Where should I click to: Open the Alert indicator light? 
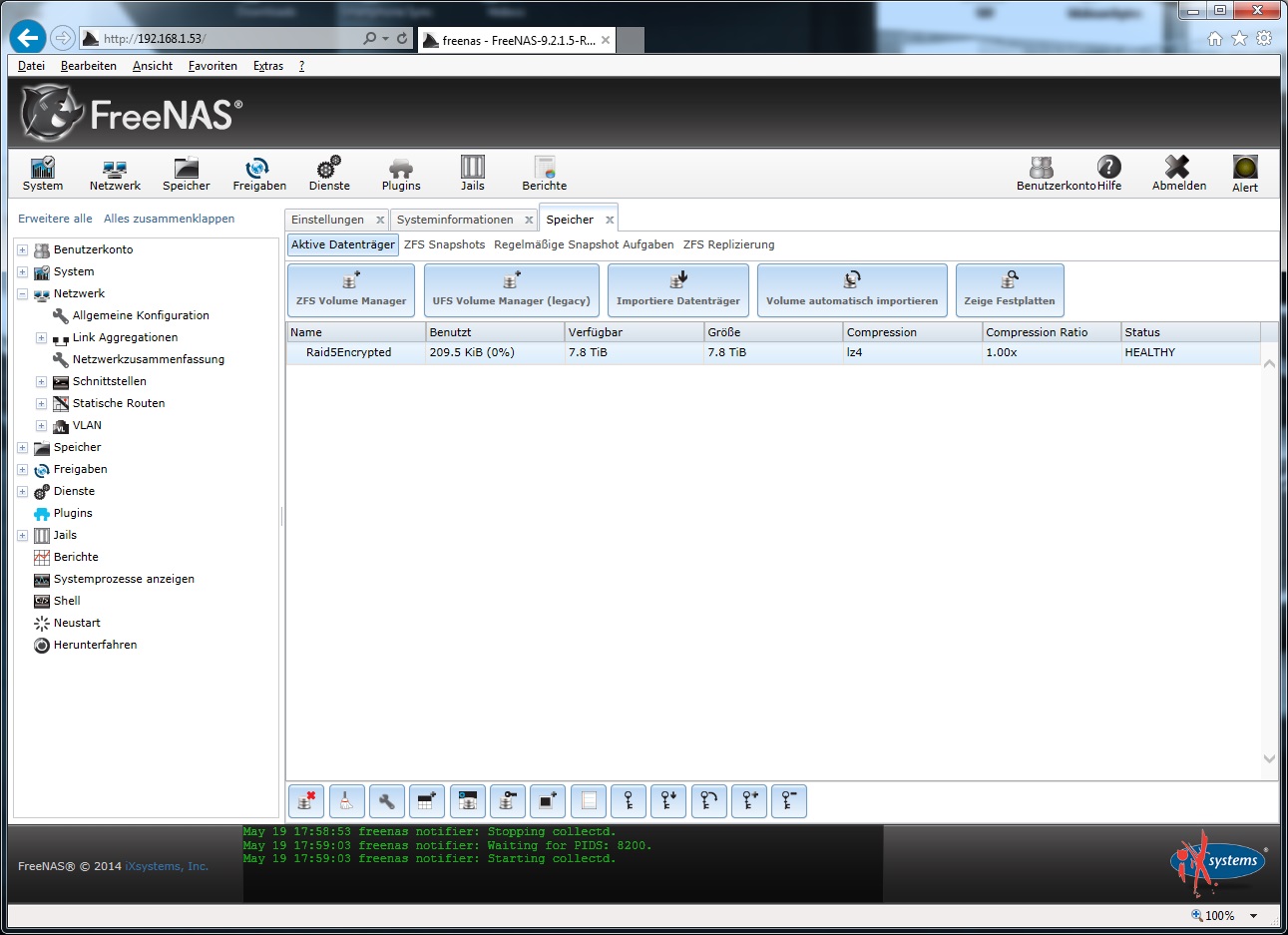[x=1245, y=174]
